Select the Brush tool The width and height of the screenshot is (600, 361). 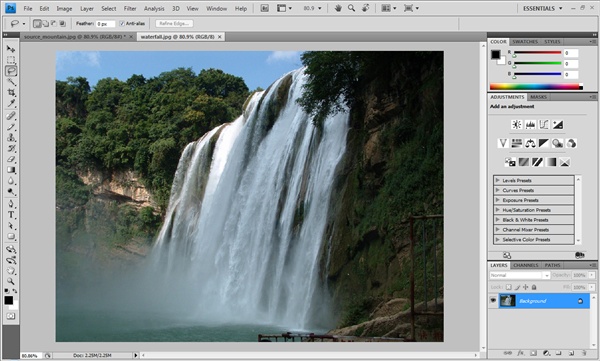point(11,127)
